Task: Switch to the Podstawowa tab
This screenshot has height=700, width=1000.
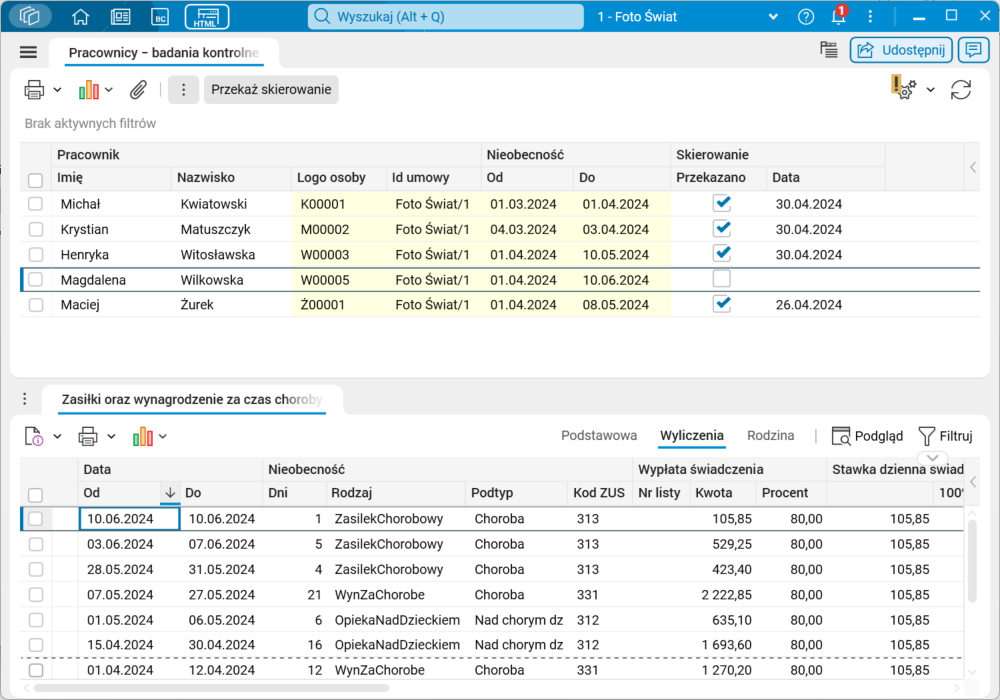Action: [599, 436]
